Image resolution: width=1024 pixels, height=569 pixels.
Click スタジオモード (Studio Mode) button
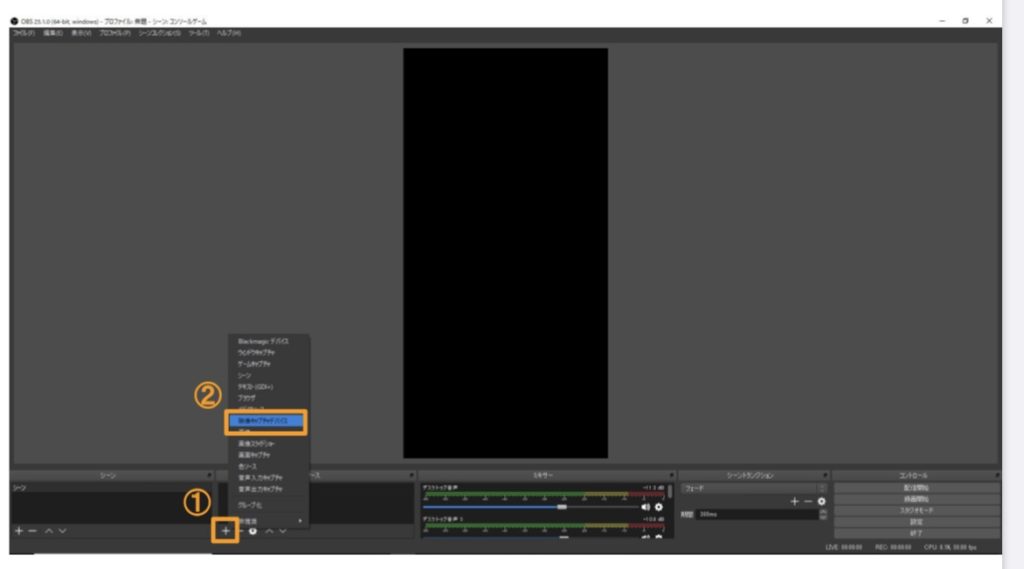coord(916,510)
